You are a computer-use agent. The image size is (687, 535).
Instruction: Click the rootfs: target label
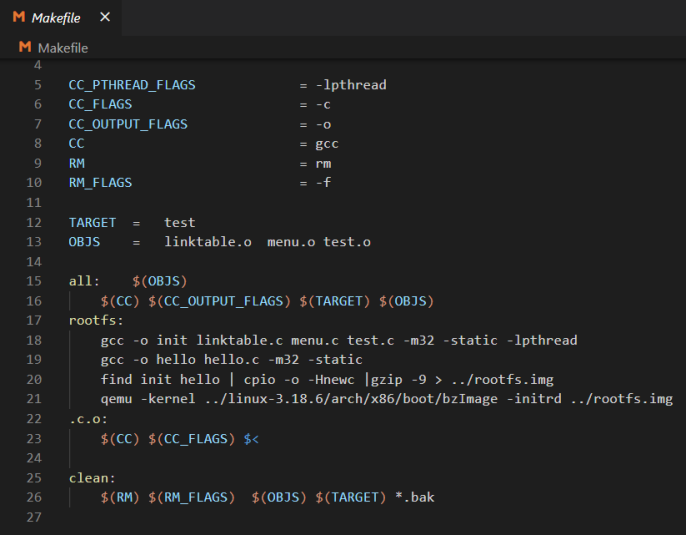[96, 320]
